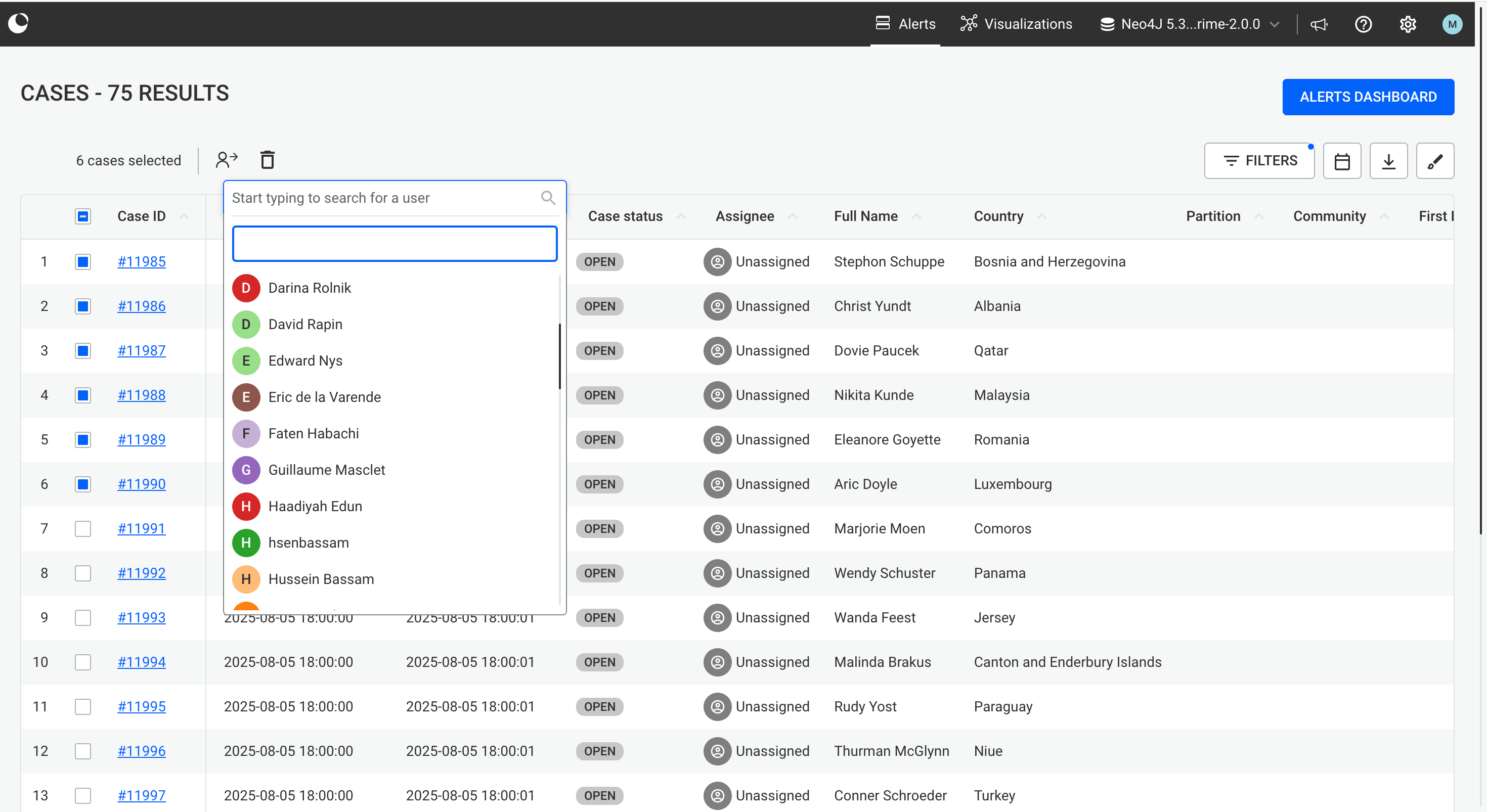The height and width of the screenshot is (812, 1487).
Task: Open case link #11994
Action: point(142,662)
